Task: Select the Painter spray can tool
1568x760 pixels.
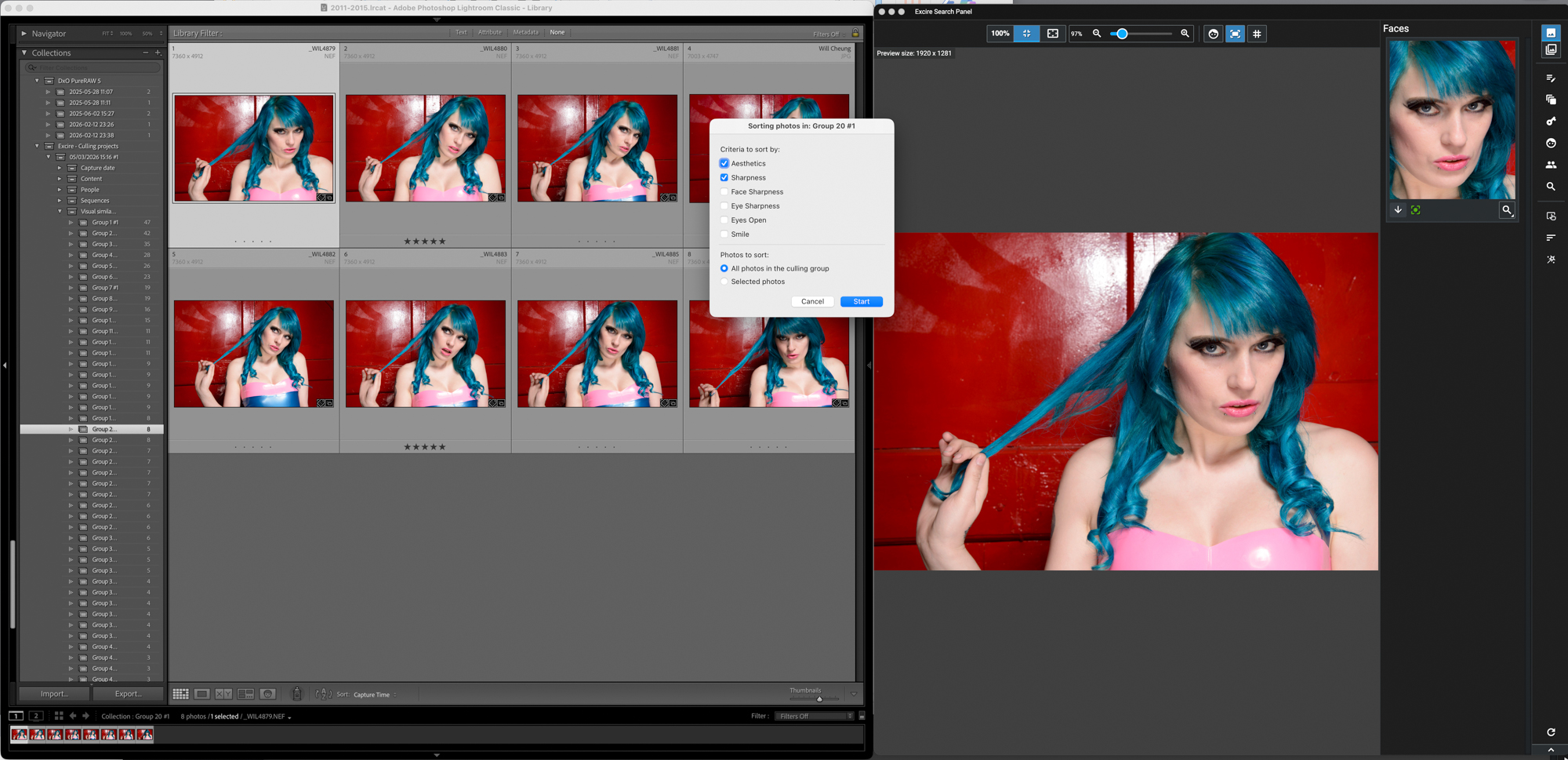Action: pos(297,694)
